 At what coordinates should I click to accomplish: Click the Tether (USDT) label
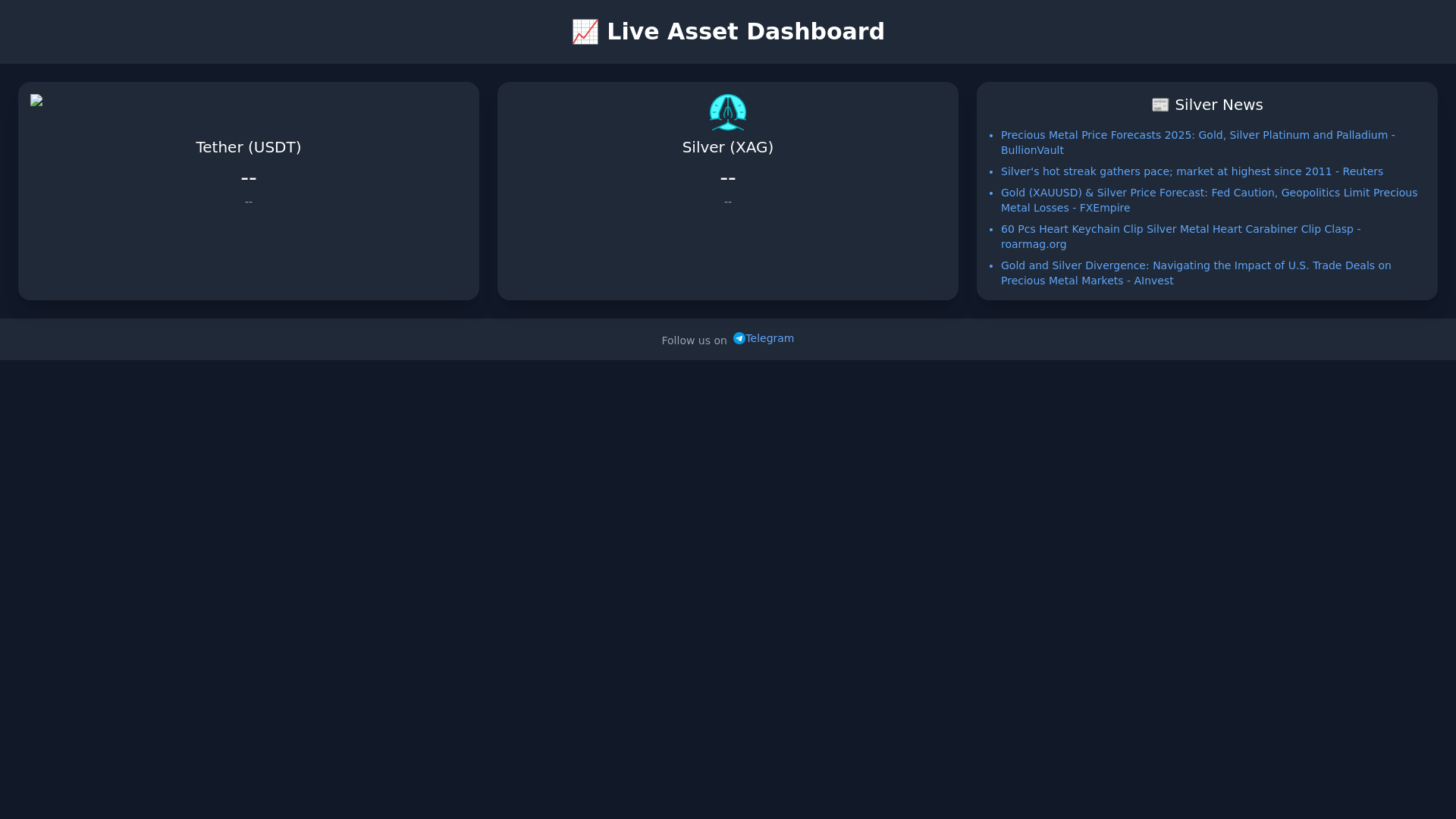(249, 147)
